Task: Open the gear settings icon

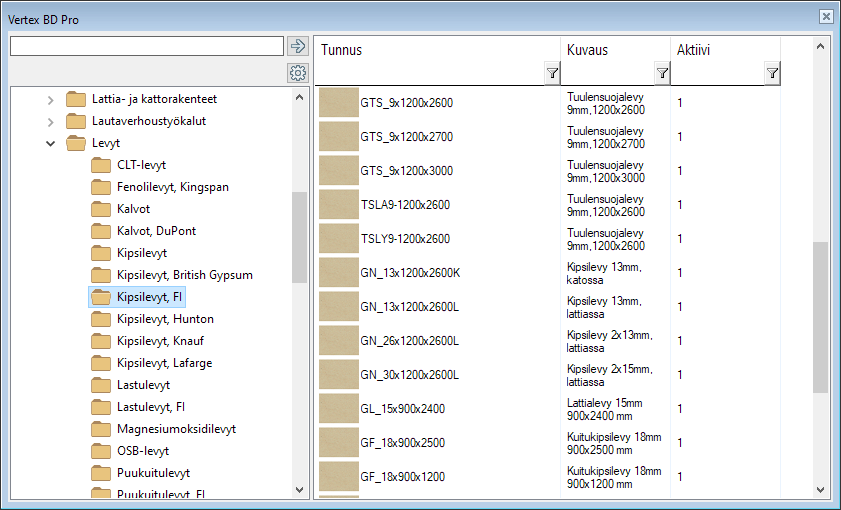Action: point(297,73)
